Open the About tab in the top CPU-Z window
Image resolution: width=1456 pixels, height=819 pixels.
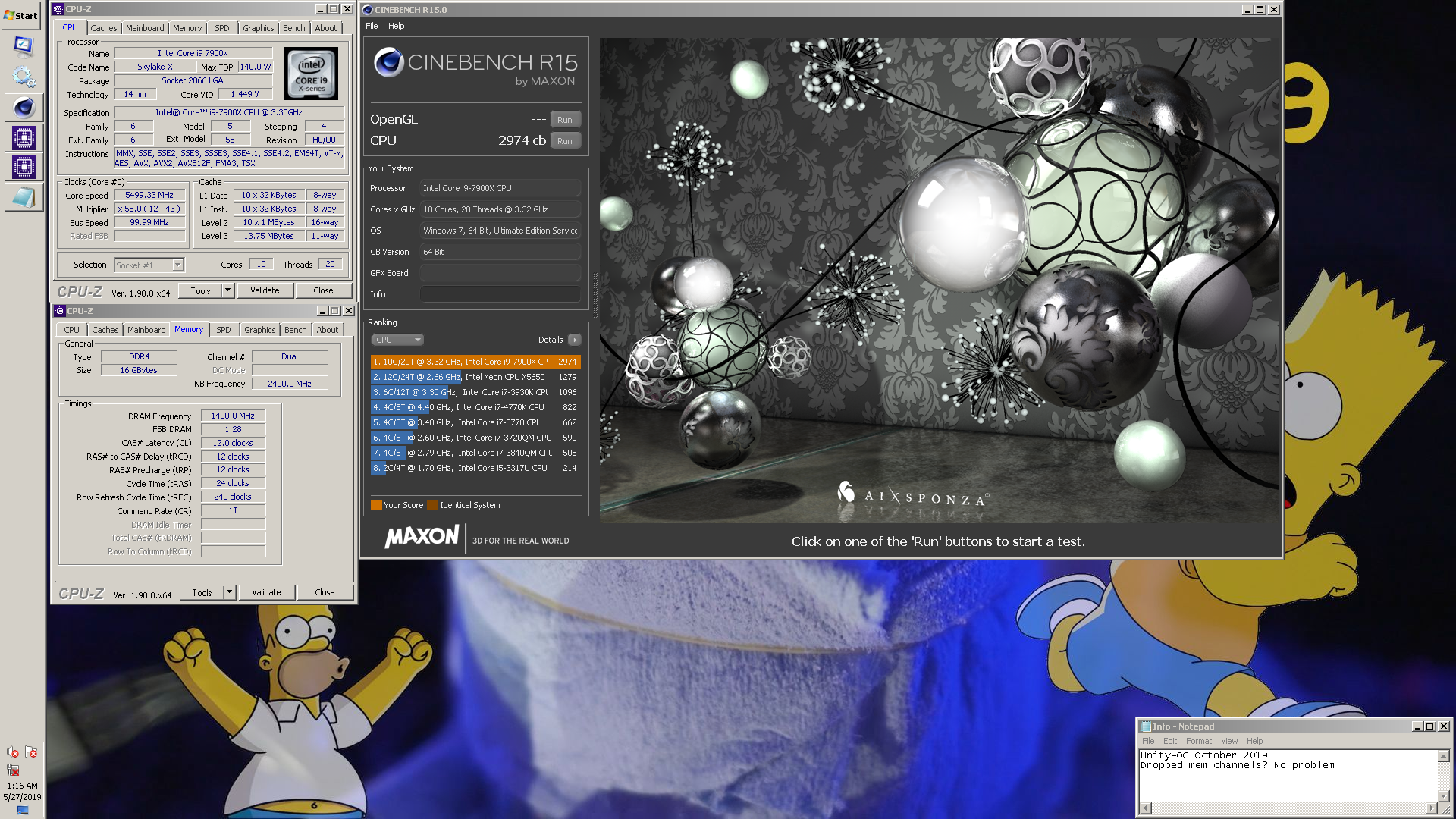(x=326, y=28)
